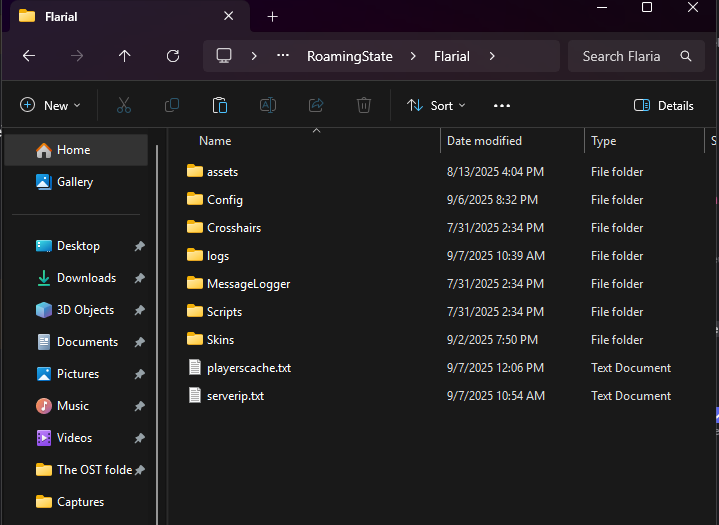Viewport: 719px width, 525px height.
Task: Click the Paste clipboard icon
Action: pyautogui.click(x=220, y=105)
